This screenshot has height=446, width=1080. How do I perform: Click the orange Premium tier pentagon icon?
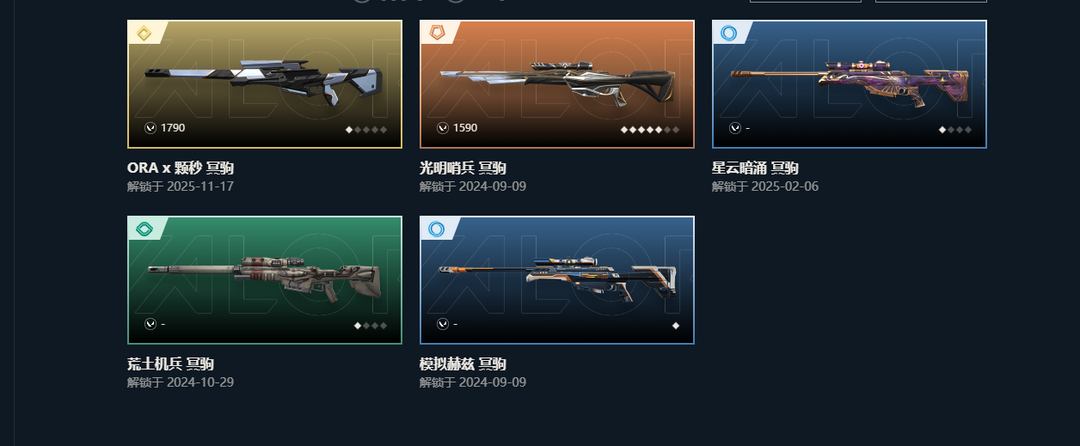click(x=436, y=32)
